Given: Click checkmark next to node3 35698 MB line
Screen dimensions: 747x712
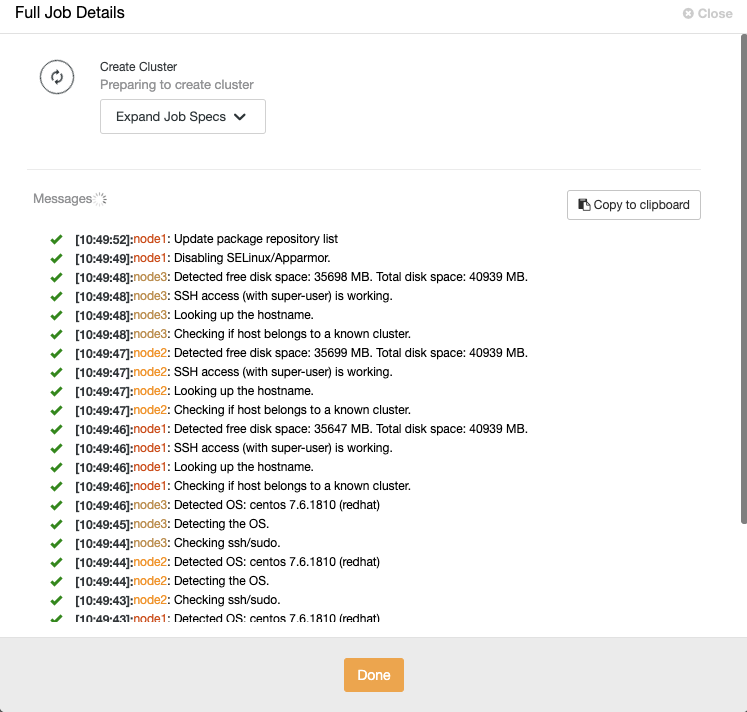Looking at the screenshot, I should [56, 277].
